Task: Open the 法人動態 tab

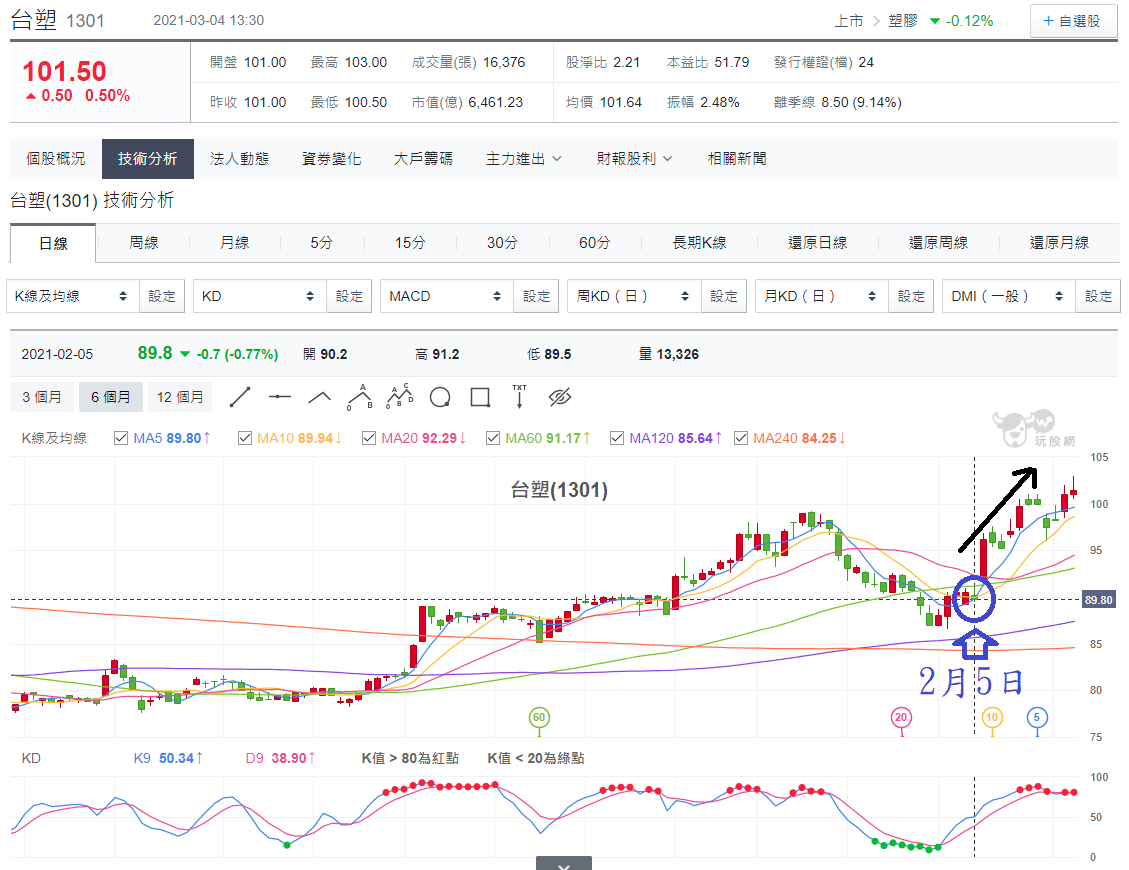Action: [239, 158]
